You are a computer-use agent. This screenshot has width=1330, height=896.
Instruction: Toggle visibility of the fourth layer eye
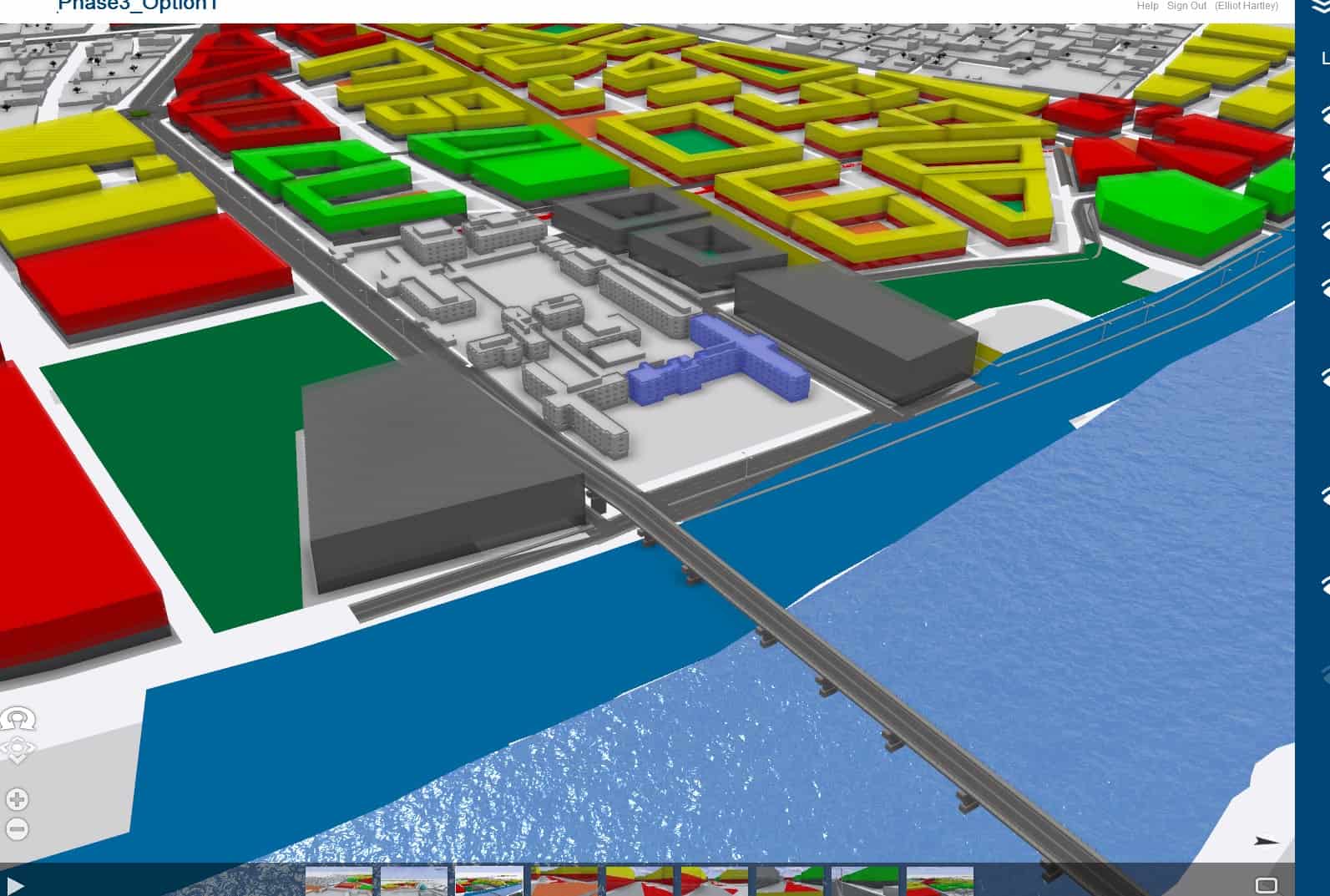1324,288
